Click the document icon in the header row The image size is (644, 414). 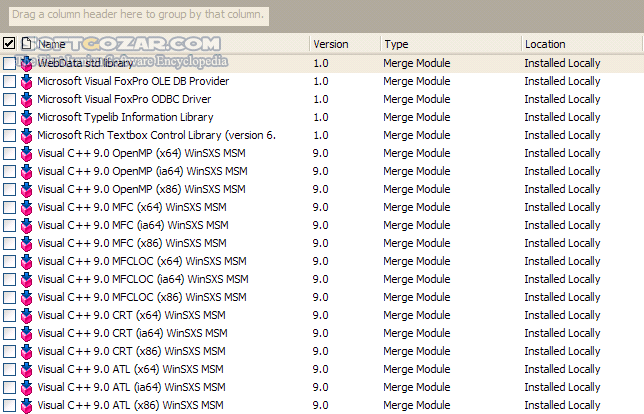coord(27,44)
